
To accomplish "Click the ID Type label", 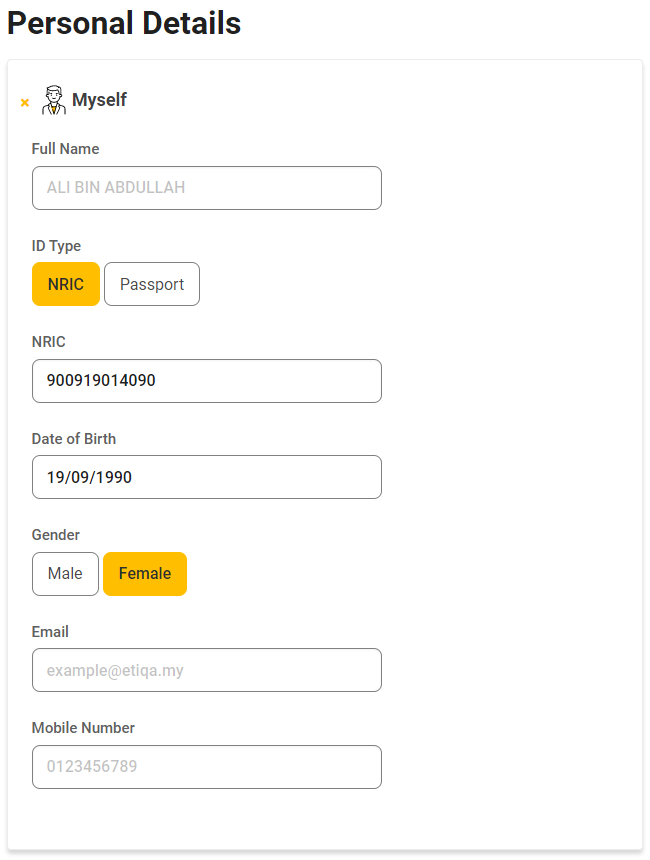I will click(x=56, y=245).
